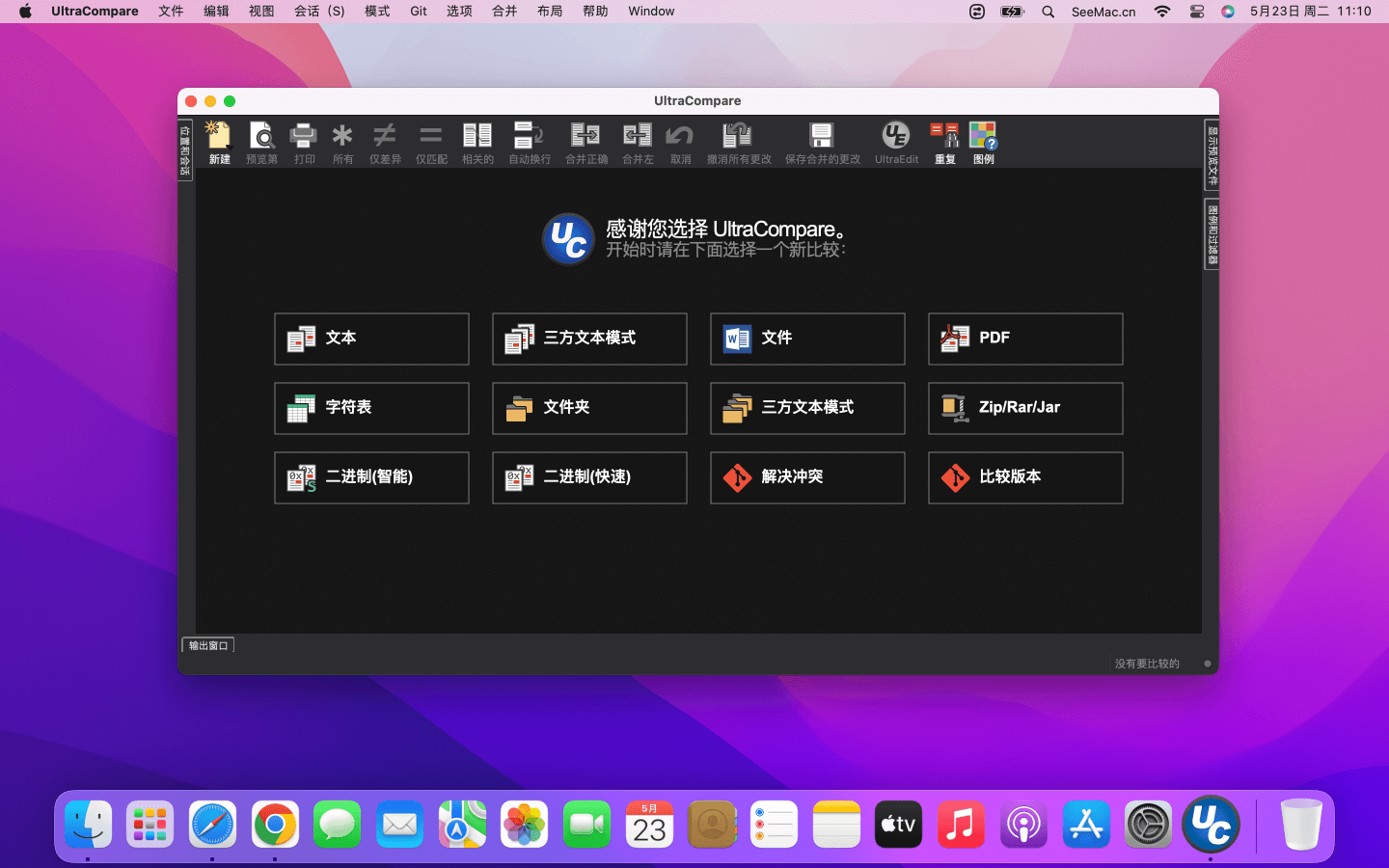Open the Git menu in menu bar
Screen dimensions: 1389x868
tap(419, 12)
